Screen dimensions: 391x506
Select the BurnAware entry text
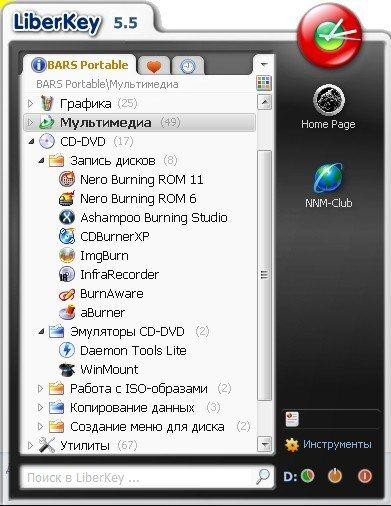point(112,294)
